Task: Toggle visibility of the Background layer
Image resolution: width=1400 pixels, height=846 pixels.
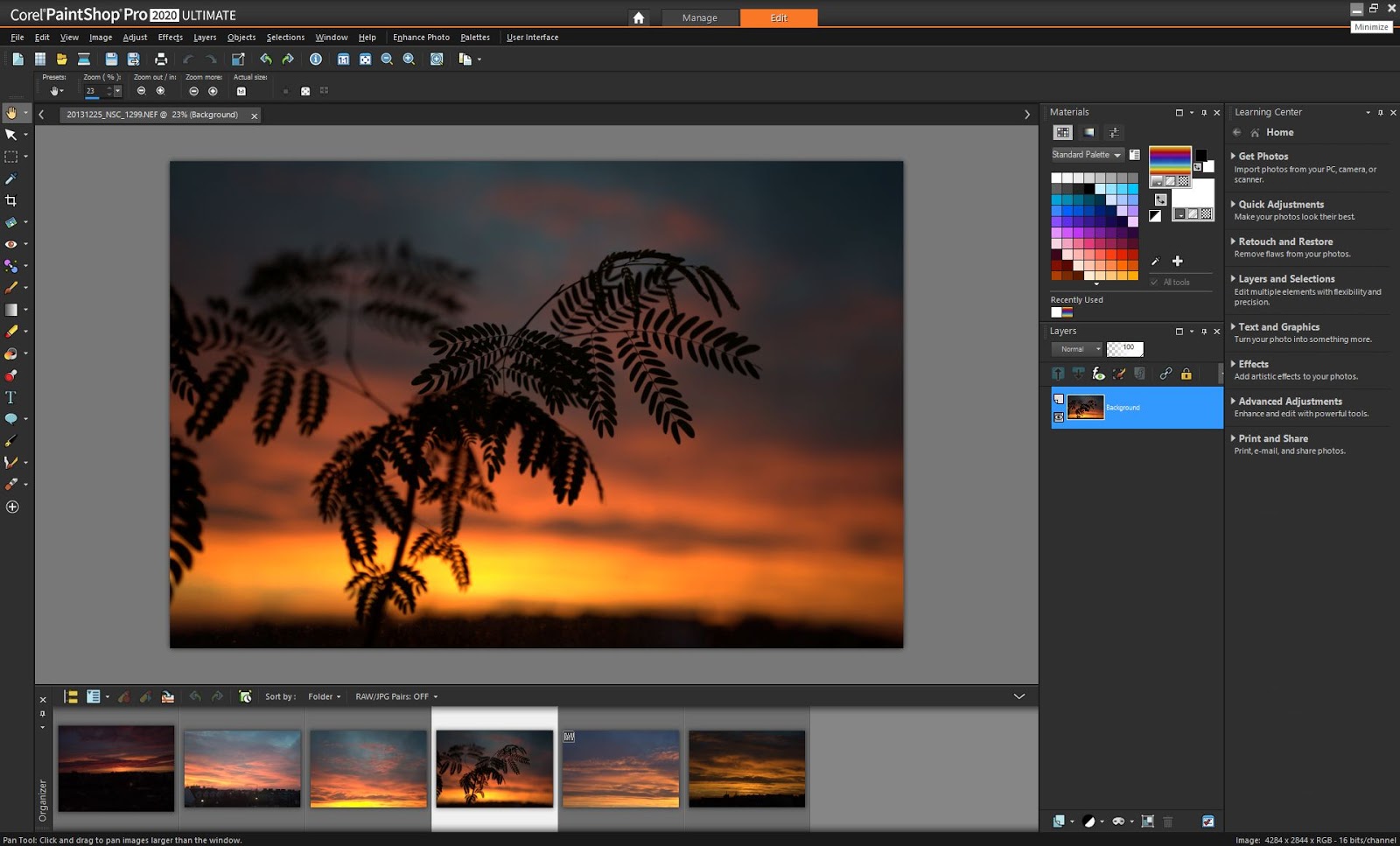Action: point(1058,417)
